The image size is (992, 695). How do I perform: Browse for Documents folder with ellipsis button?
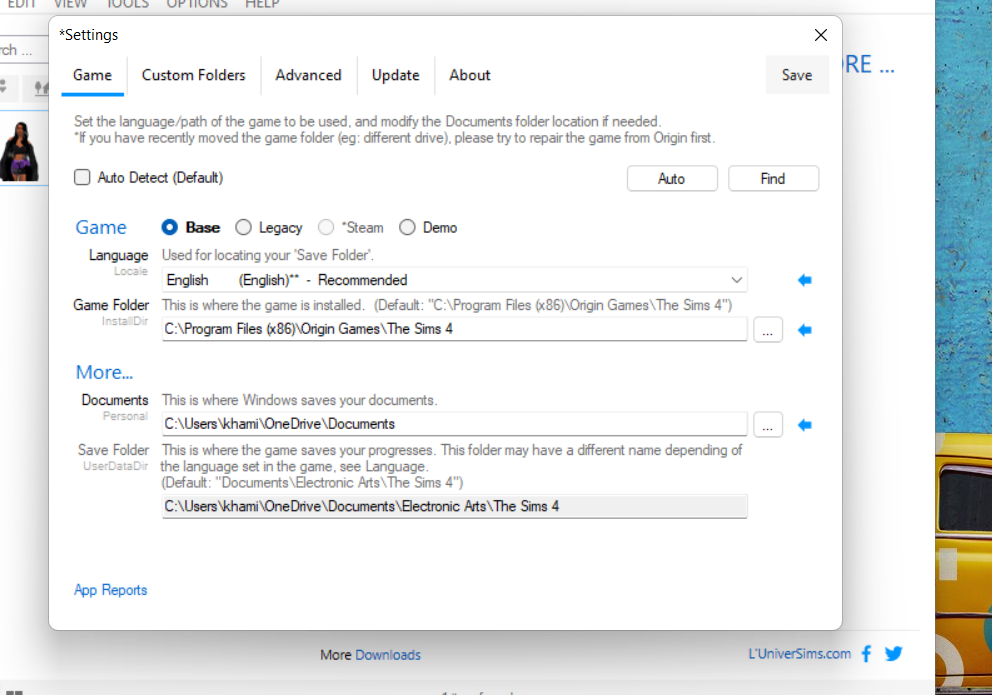click(x=767, y=425)
